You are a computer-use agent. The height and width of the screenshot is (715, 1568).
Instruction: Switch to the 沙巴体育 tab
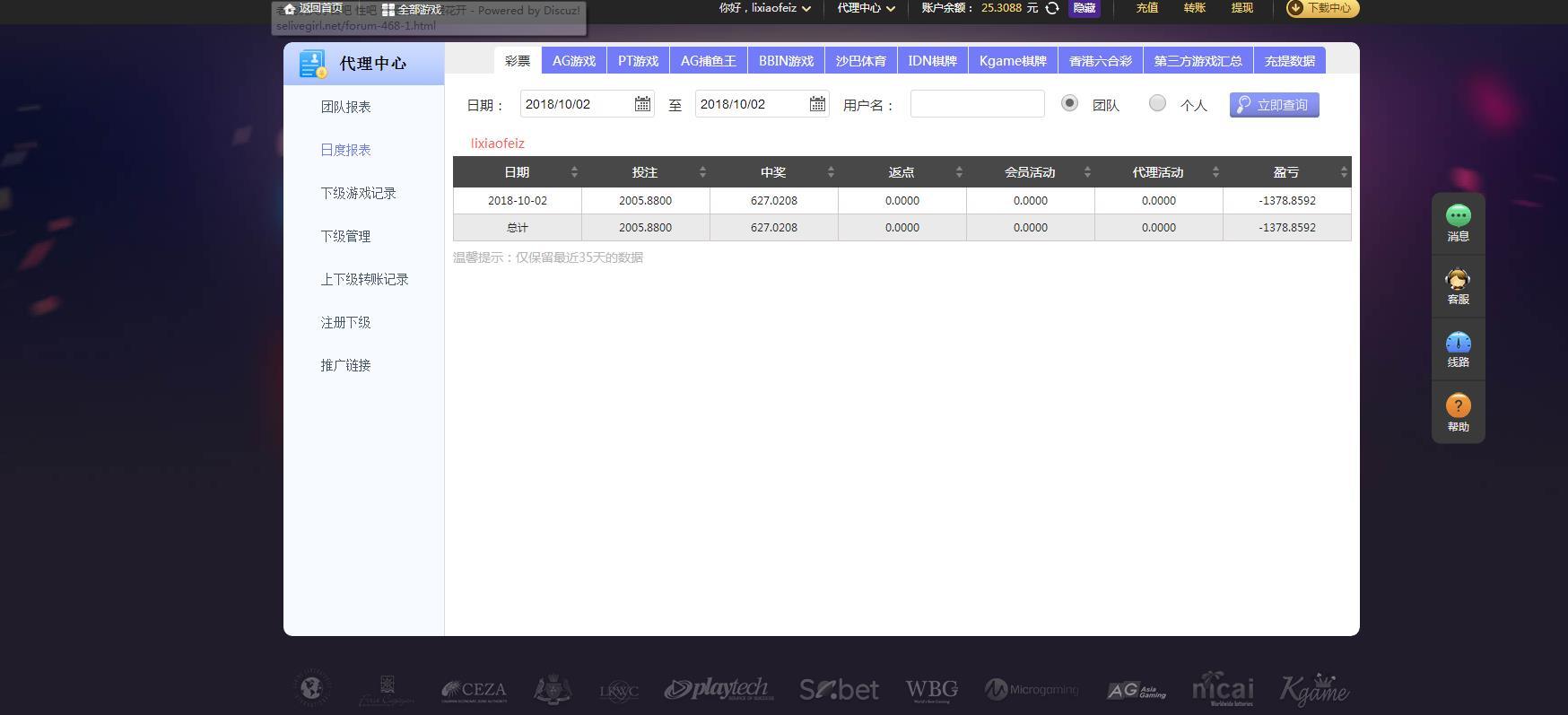[861, 61]
